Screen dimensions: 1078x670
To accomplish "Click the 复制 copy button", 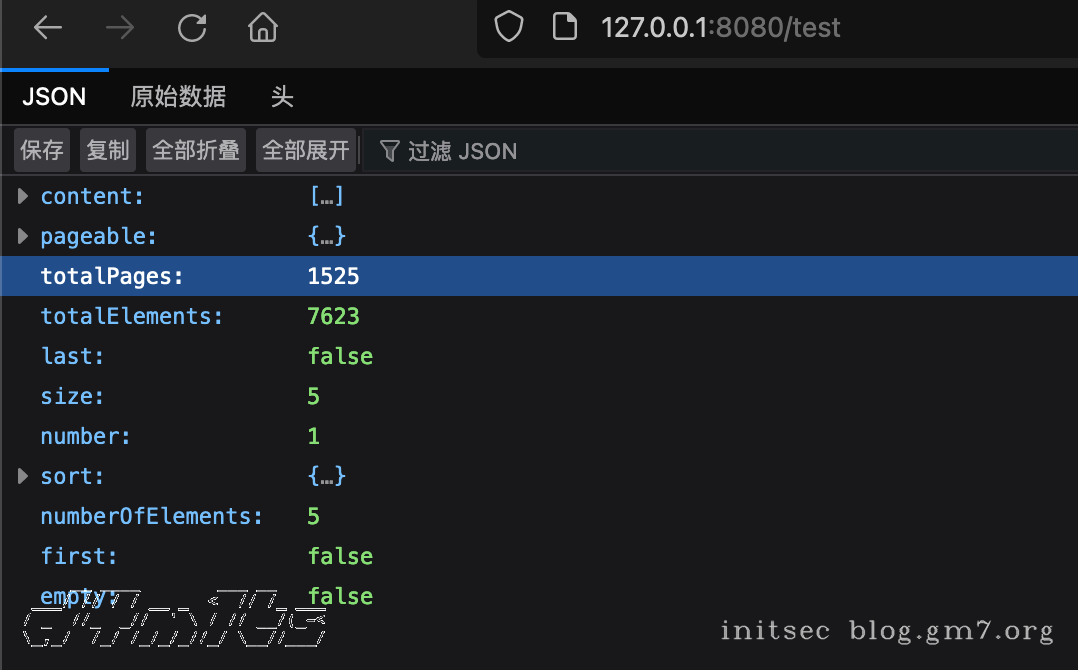I will click(x=107, y=150).
